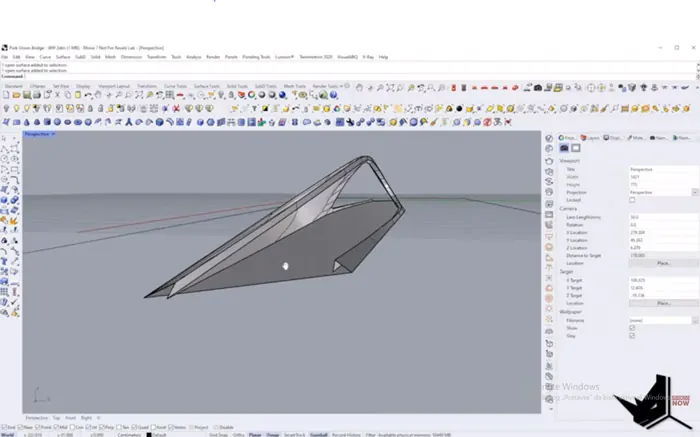This screenshot has height=437, width=700.
Task: Open the V-Ray menu
Action: coord(368,57)
